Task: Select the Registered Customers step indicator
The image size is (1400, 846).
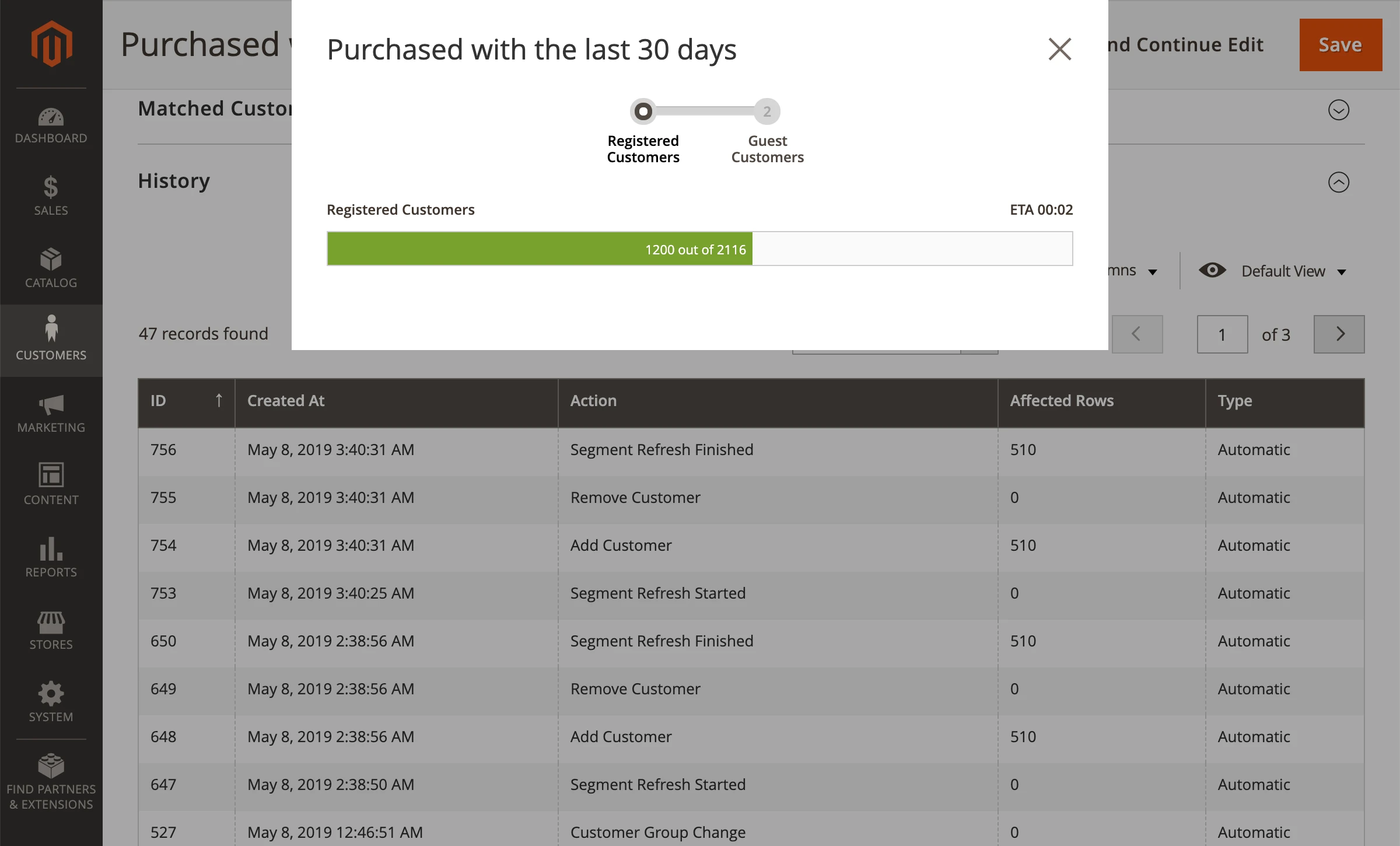Action: (x=643, y=111)
